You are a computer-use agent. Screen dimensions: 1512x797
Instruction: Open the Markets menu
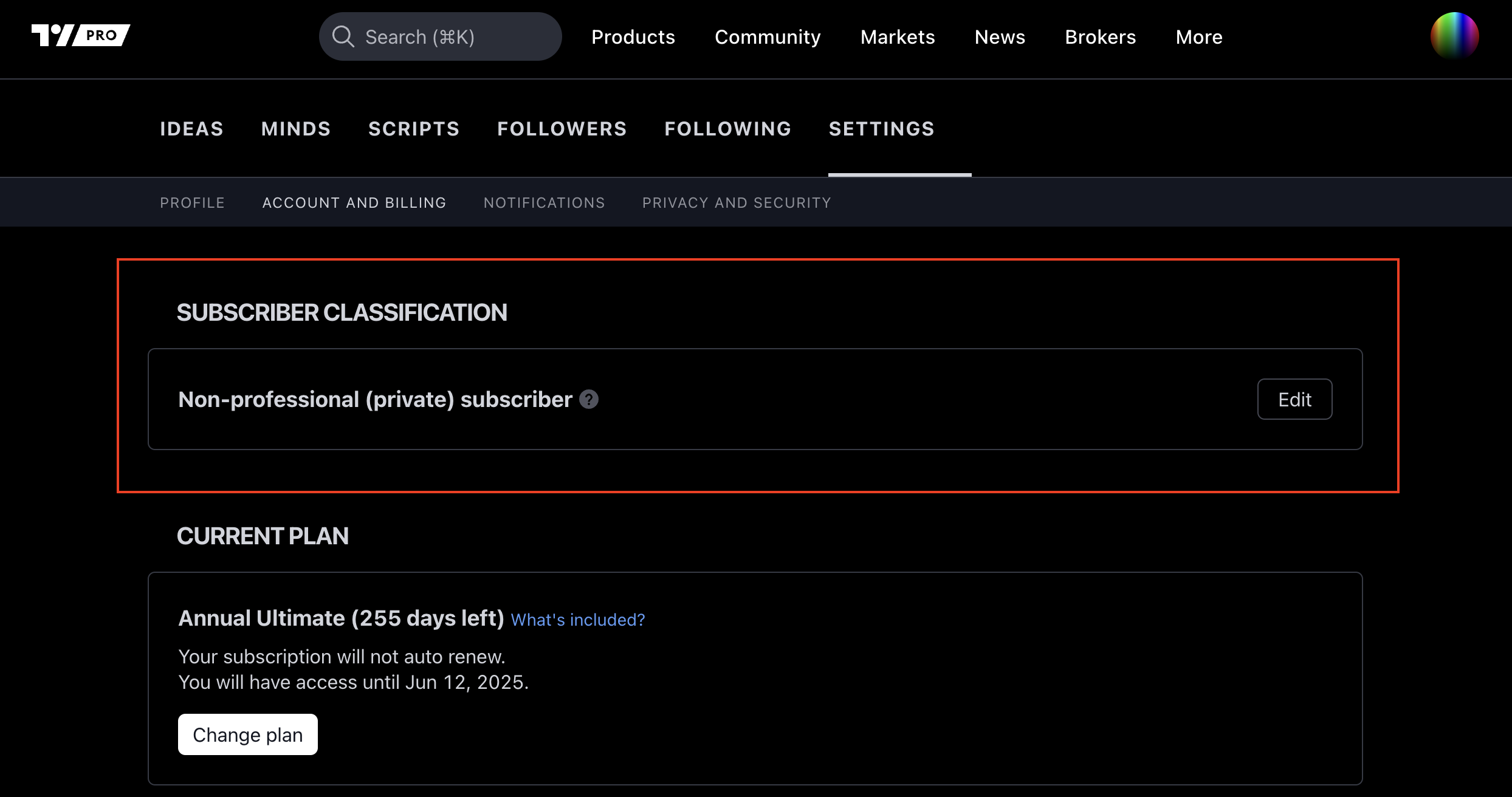[x=898, y=37]
